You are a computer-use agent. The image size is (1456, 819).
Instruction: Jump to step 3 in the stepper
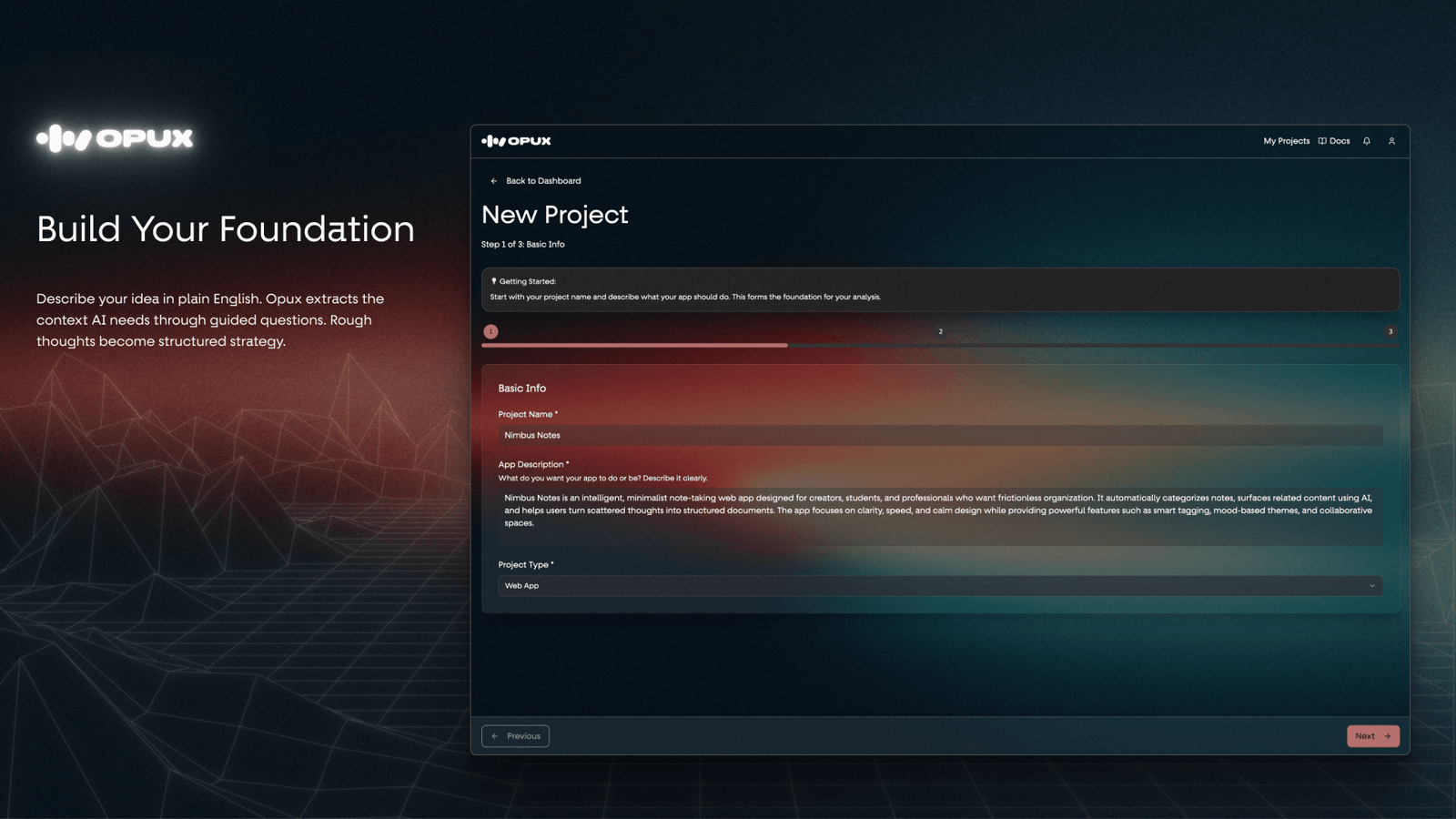point(1390,331)
